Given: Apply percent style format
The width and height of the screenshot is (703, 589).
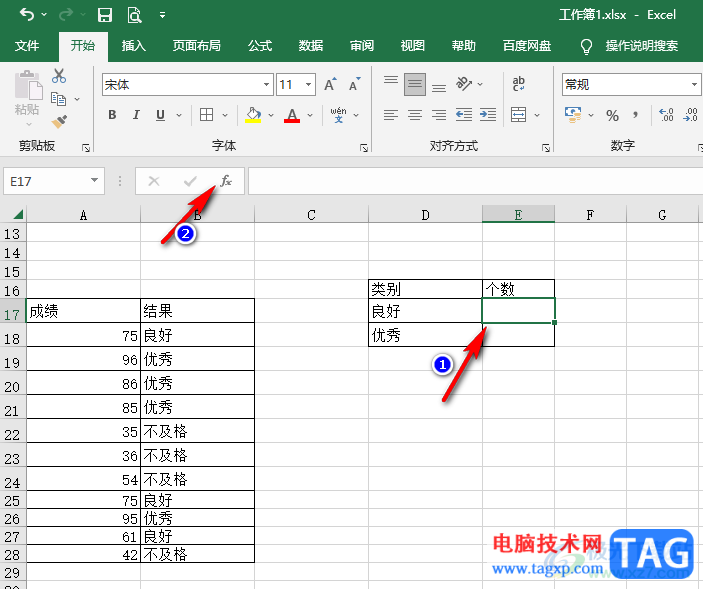Looking at the screenshot, I should tap(612, 115).
